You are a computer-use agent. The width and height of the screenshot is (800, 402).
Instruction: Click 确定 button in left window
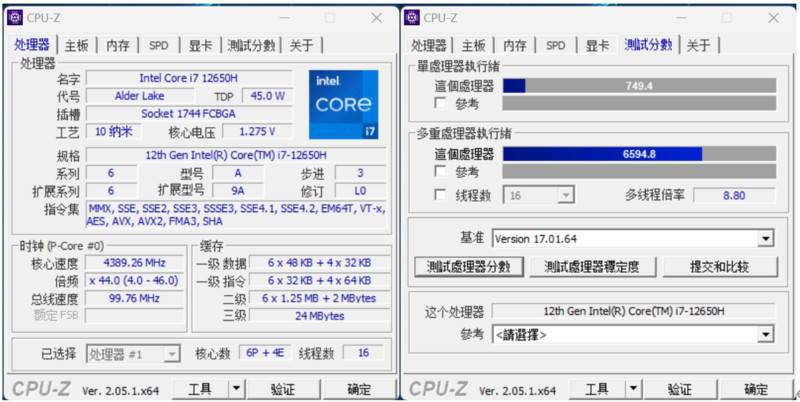[359, 389]
